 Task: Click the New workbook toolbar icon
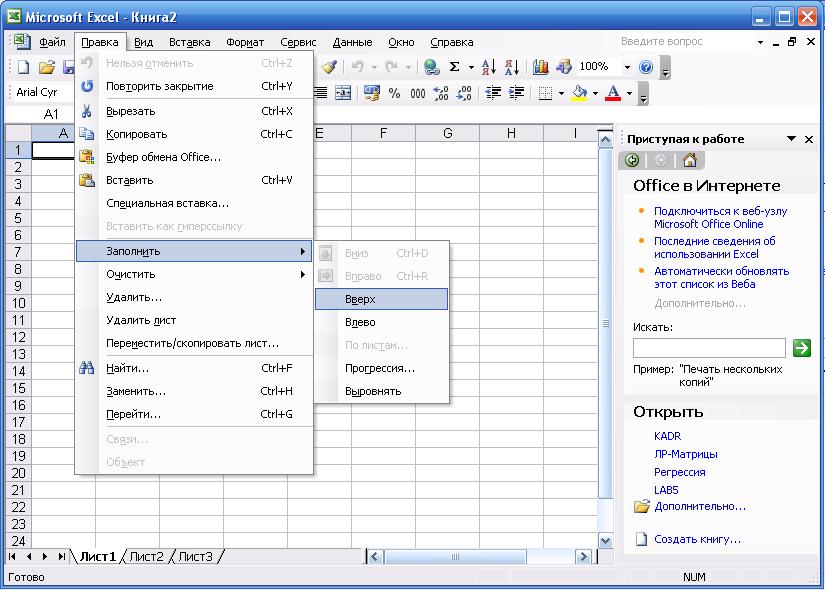click(24, 67)
